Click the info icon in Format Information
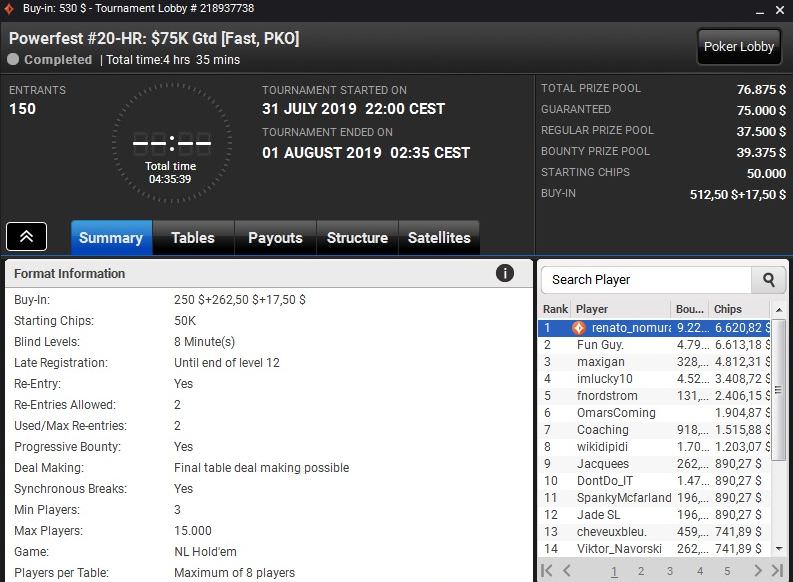The width and height of the screenshot is (793, 582). point(504,273)
